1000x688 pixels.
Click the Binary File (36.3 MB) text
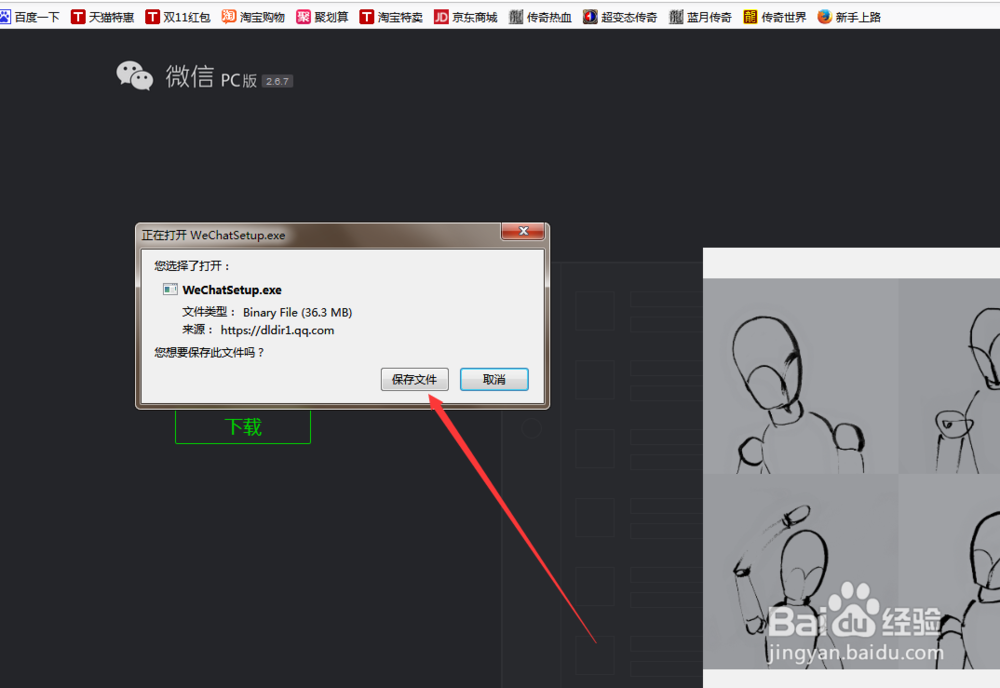[297, 312]
